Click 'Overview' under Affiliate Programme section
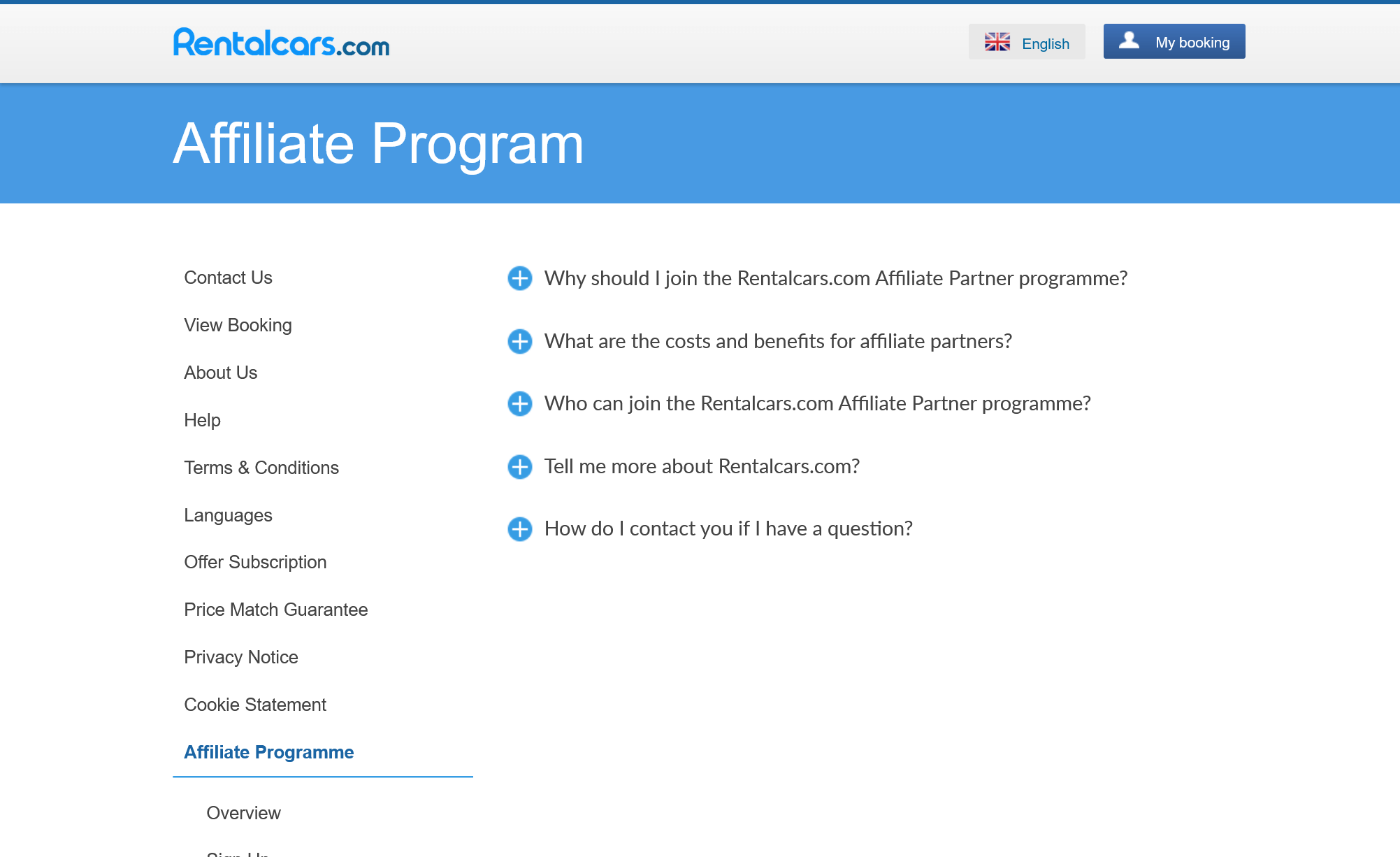 click(243, 812)
